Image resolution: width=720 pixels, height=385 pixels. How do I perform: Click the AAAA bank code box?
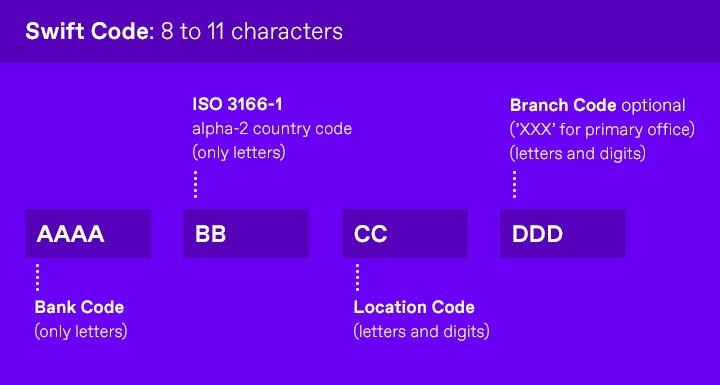[88, 233]
